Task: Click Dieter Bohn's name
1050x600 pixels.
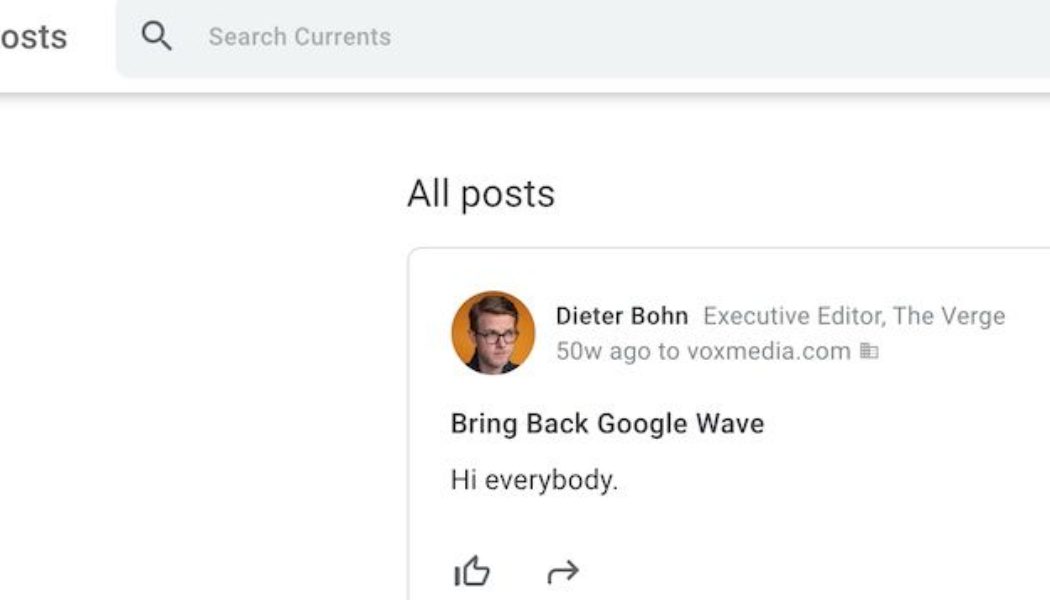Action: pyautogui.click(x=621, y=315)
